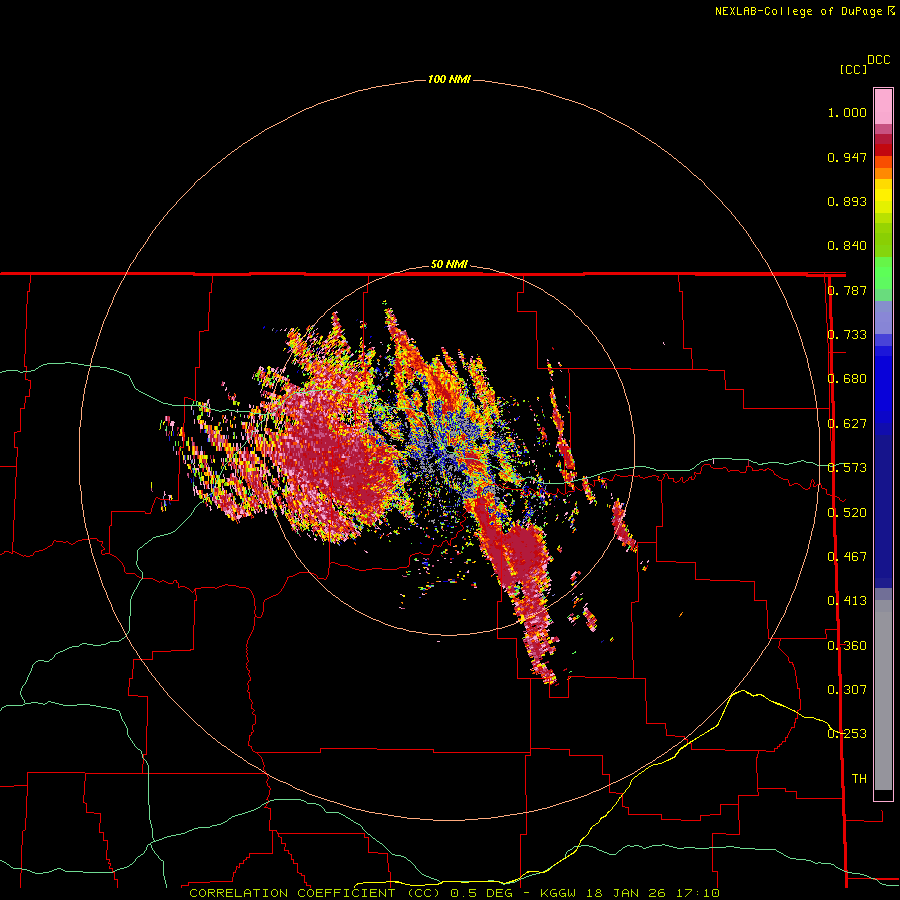900x900 pixels.
Task: Pick the light pink swatch beside 1.000
Action: tap(883, 107)
